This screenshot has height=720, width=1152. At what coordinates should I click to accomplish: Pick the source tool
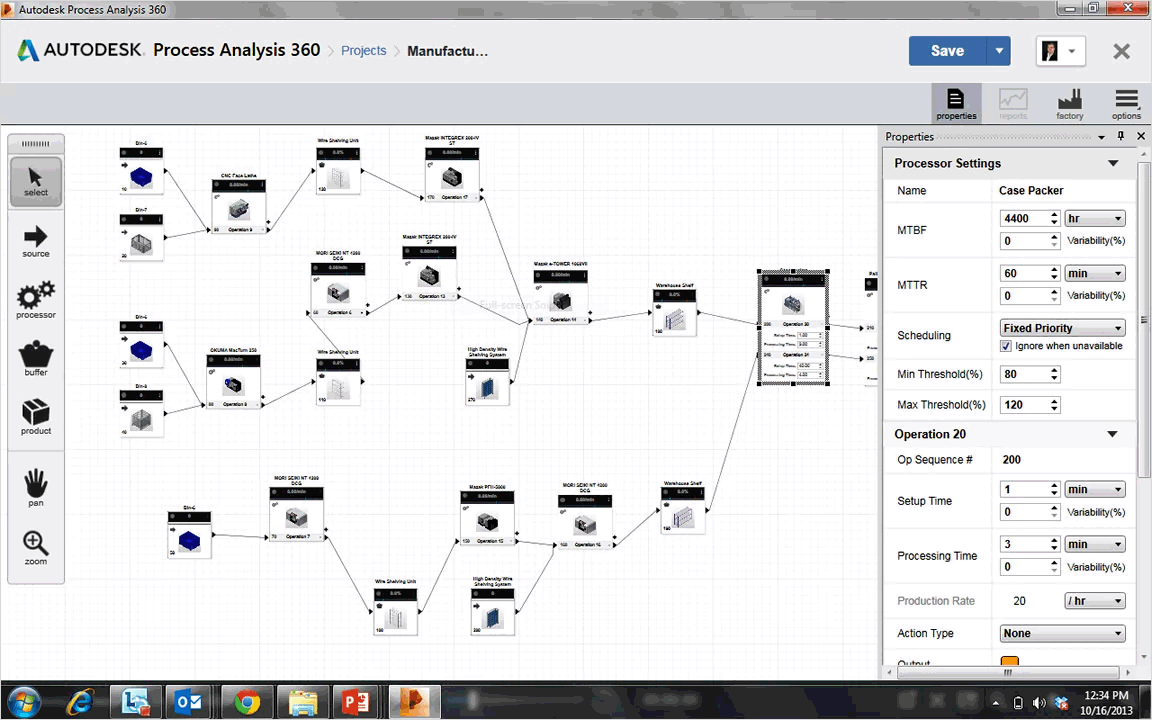[35, 242]
